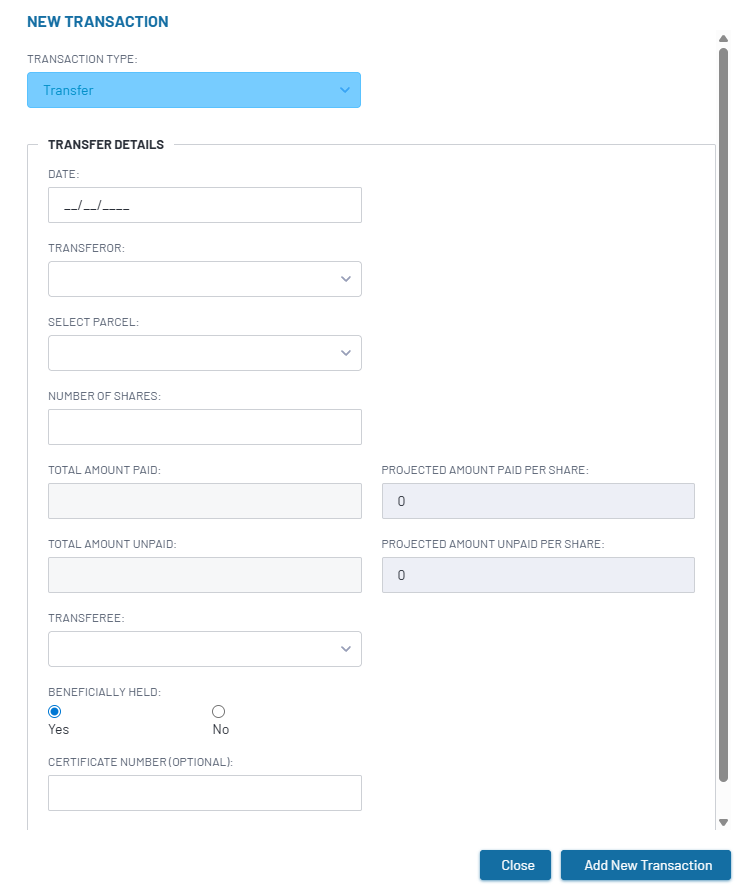753x896 pixels.
Task: Expand the Transferee dropdown
Action: click(x=205, y=649)
